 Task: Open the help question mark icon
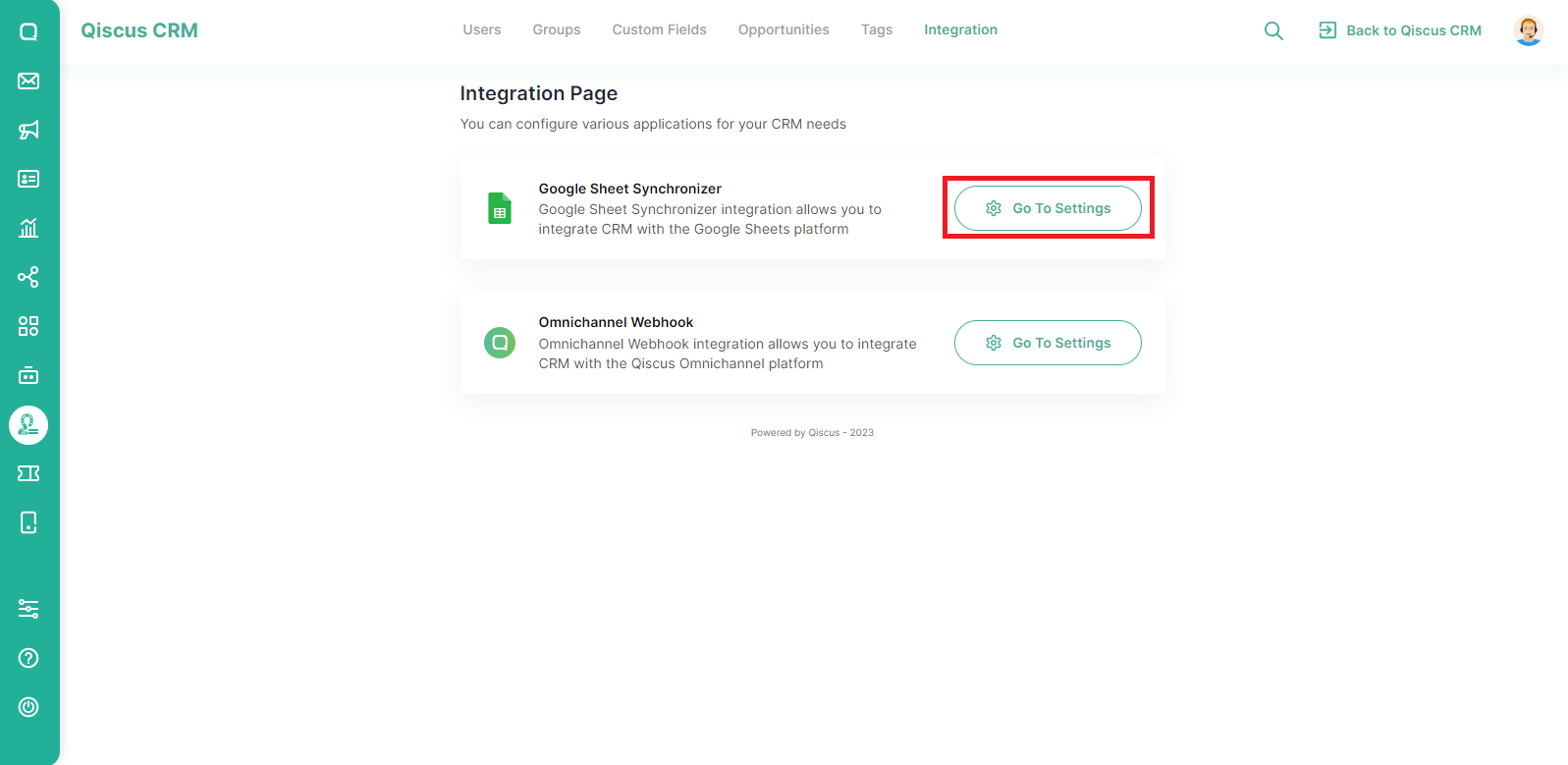(28, 658)
